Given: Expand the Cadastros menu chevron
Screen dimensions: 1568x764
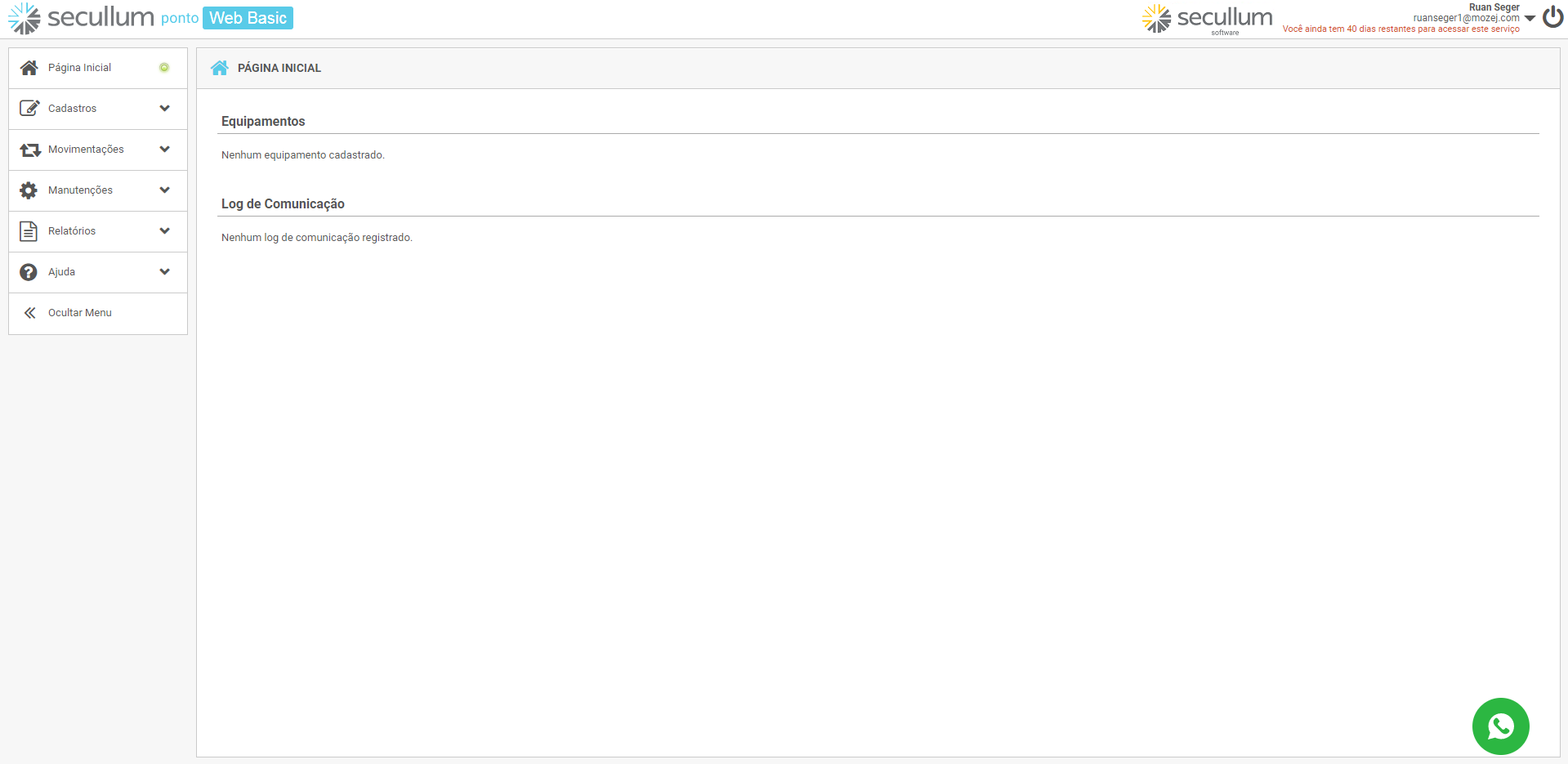Looking at the screenshot, I should (x=165, y=108).
